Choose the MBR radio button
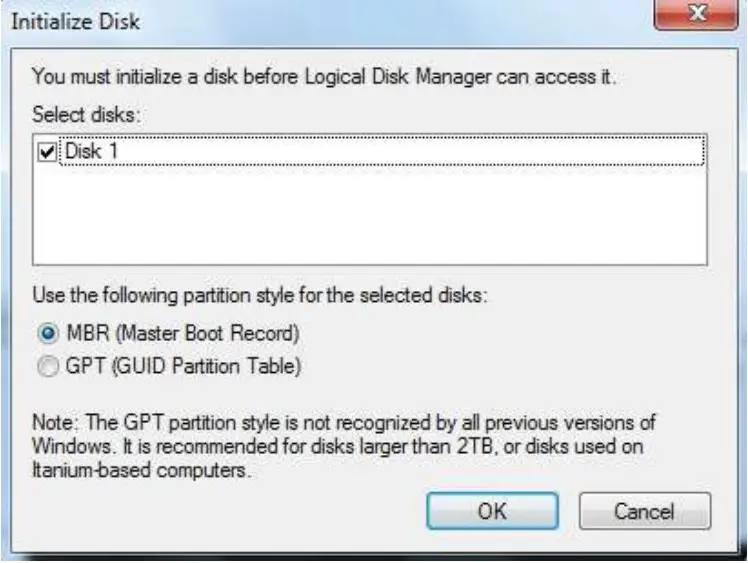 pyautogui.click(x=44, y=333)
